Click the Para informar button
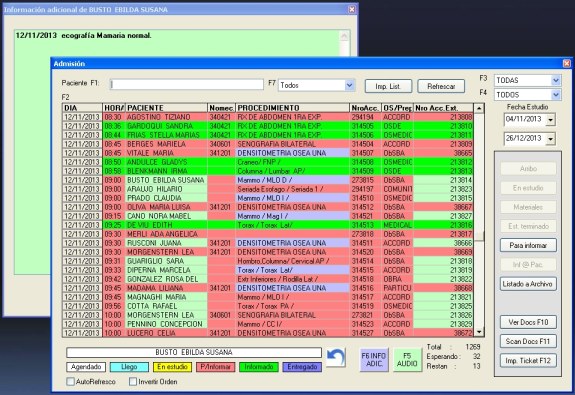This screenshot has width=575, height=395. click(528, 245)
